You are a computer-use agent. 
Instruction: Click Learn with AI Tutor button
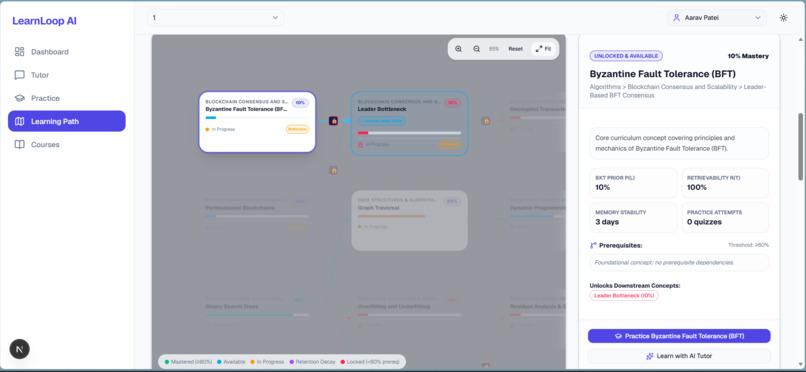point(679,356)
